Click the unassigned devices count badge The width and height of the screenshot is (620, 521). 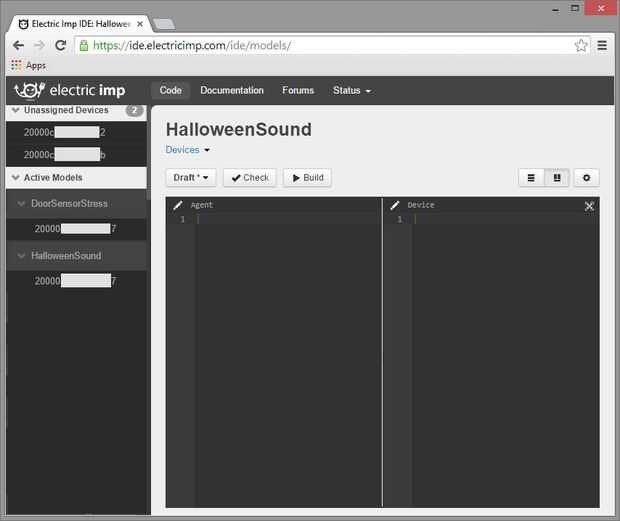coord(134,110)
